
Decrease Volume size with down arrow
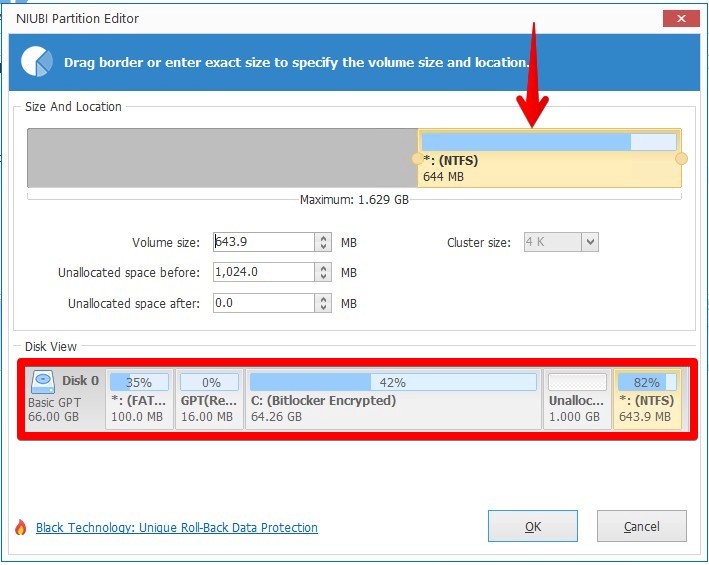(x=323, y=246)
